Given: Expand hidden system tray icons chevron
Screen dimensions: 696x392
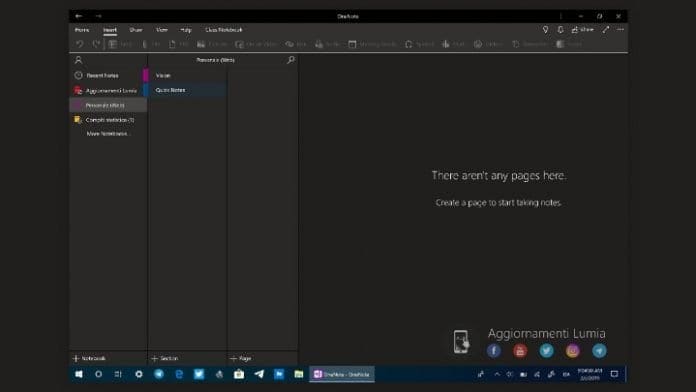Looking at the screenshot, I should click(x=497, y=374).
